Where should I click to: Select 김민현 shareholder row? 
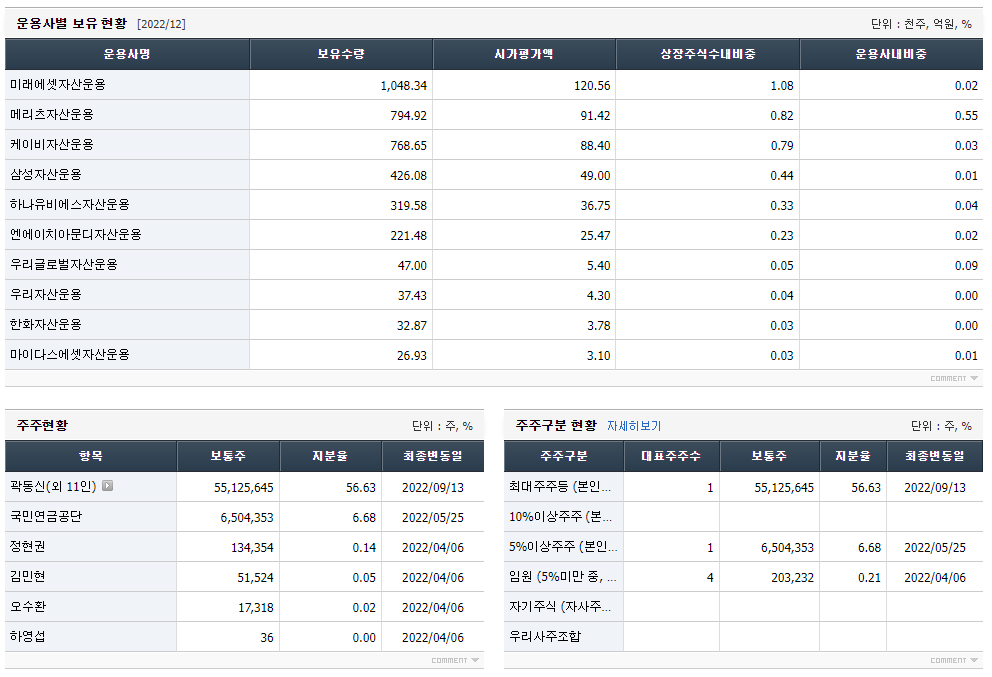[244, 577]
